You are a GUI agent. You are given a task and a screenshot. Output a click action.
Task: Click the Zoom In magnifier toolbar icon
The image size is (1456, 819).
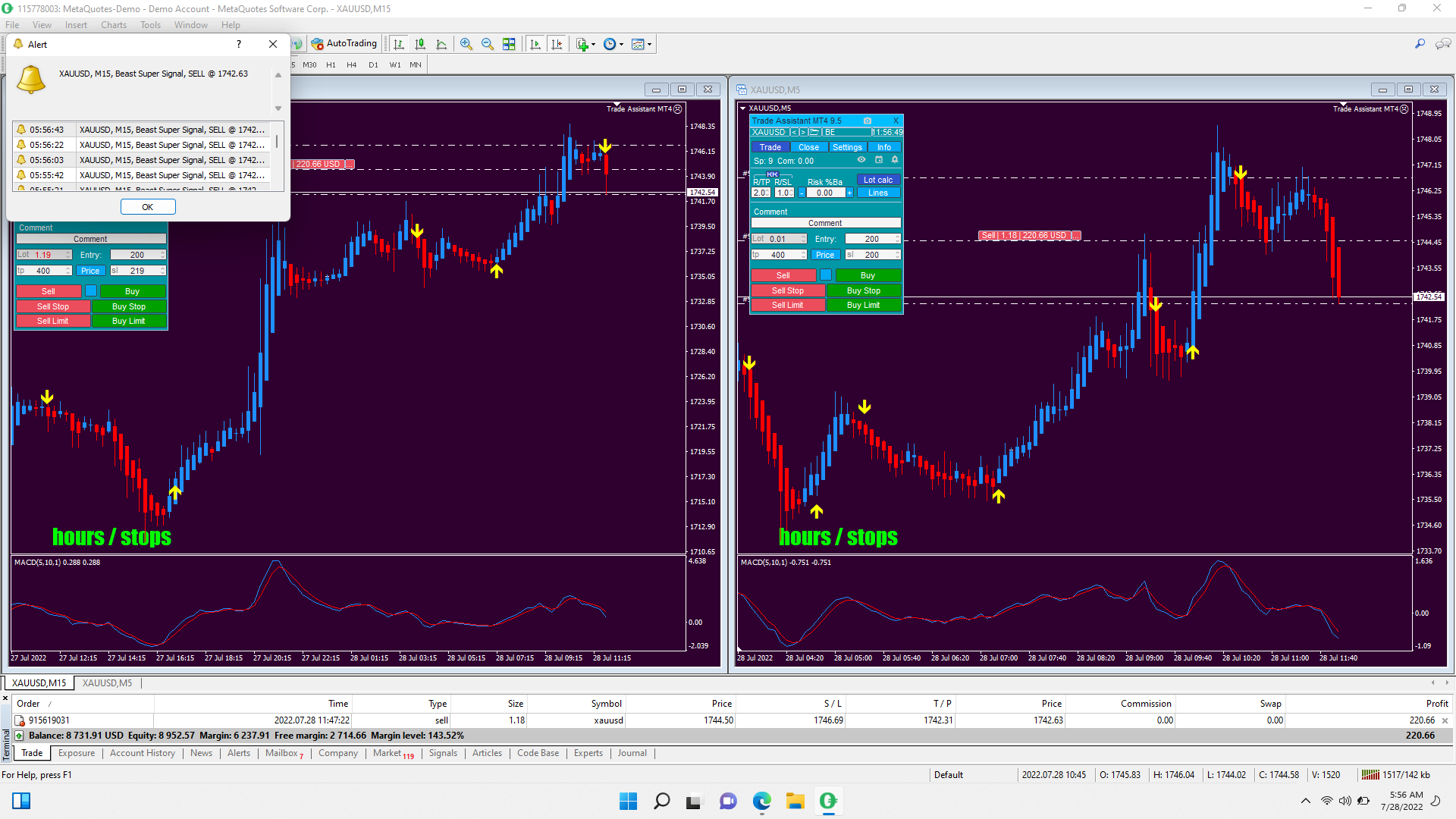[466, 44]
